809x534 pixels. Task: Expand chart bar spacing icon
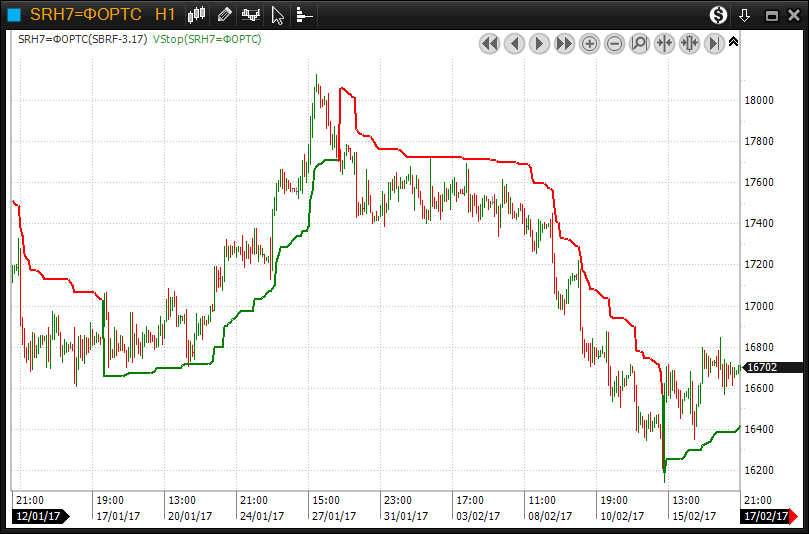[x=690, y=44]
